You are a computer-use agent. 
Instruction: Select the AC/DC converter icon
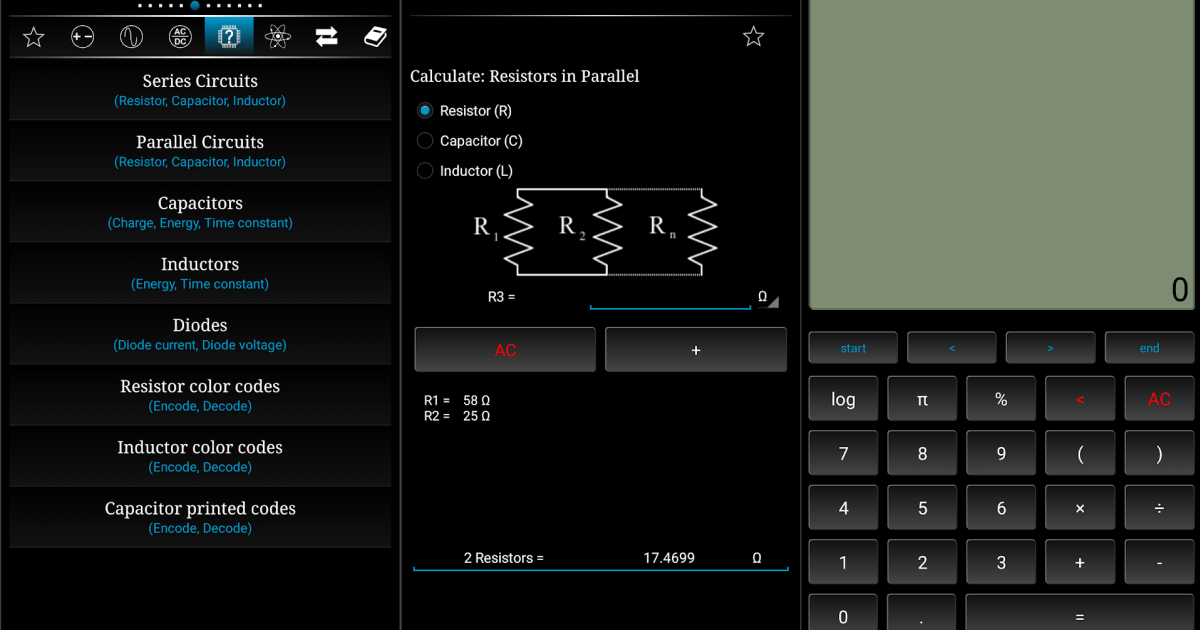coord(180,36)
